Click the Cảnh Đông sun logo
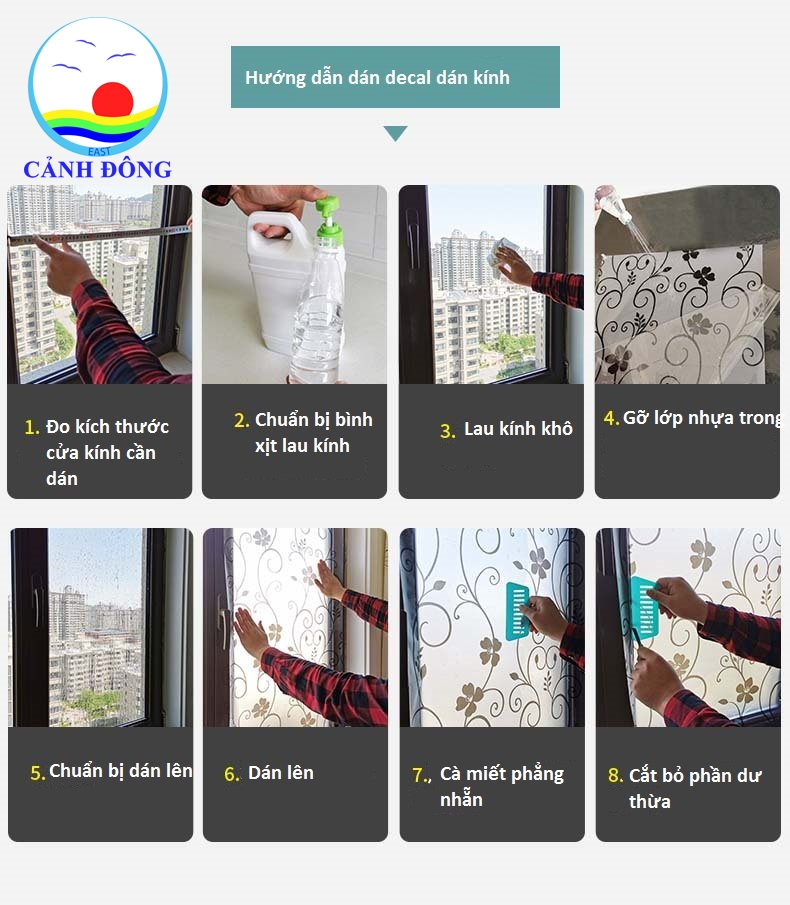Image resolution: width=790 pixels, height=905 pixels. (x=98, y=87)
